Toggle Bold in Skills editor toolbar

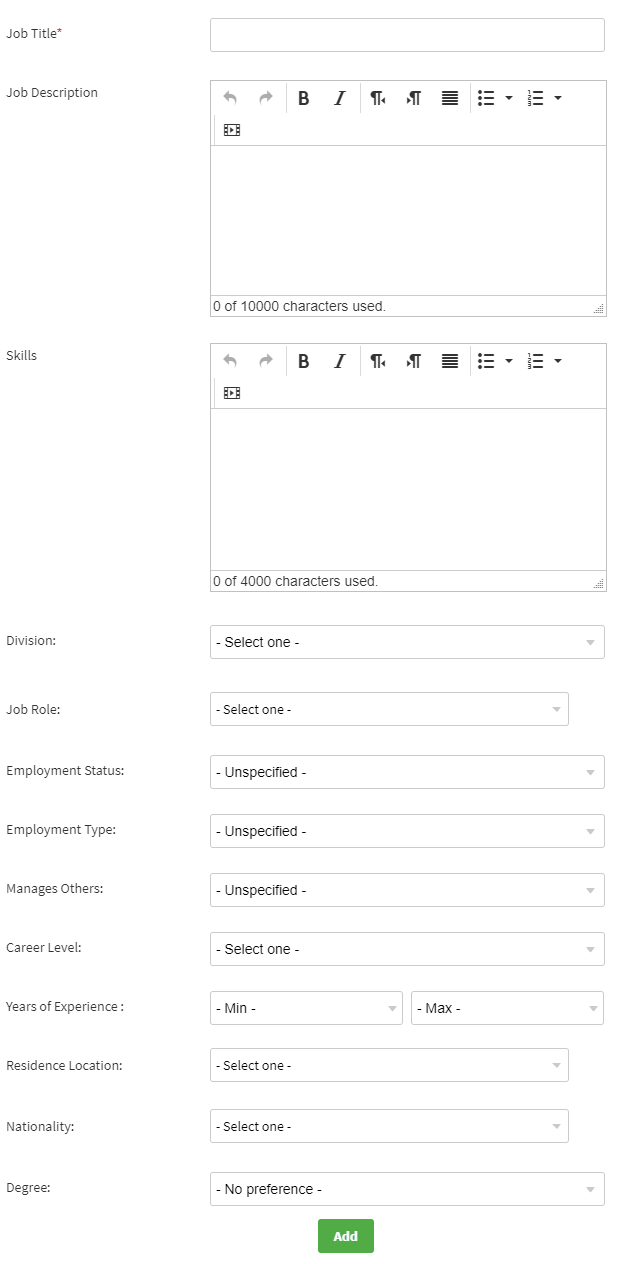point(304,361)
